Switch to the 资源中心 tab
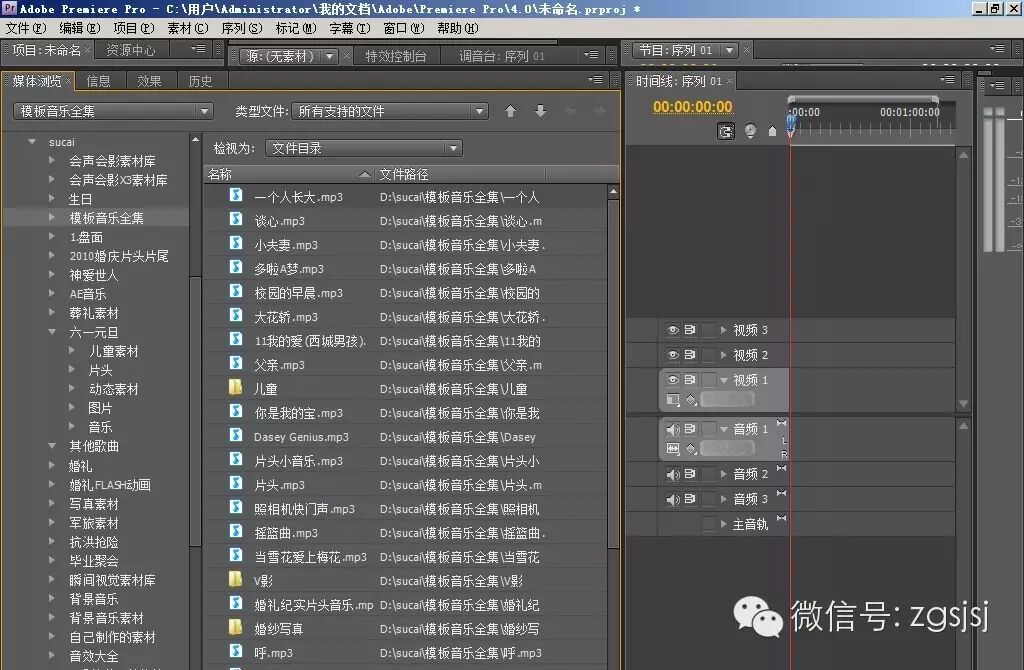The width and height of the screenshot is (1024, 670). tap(131, 50)
